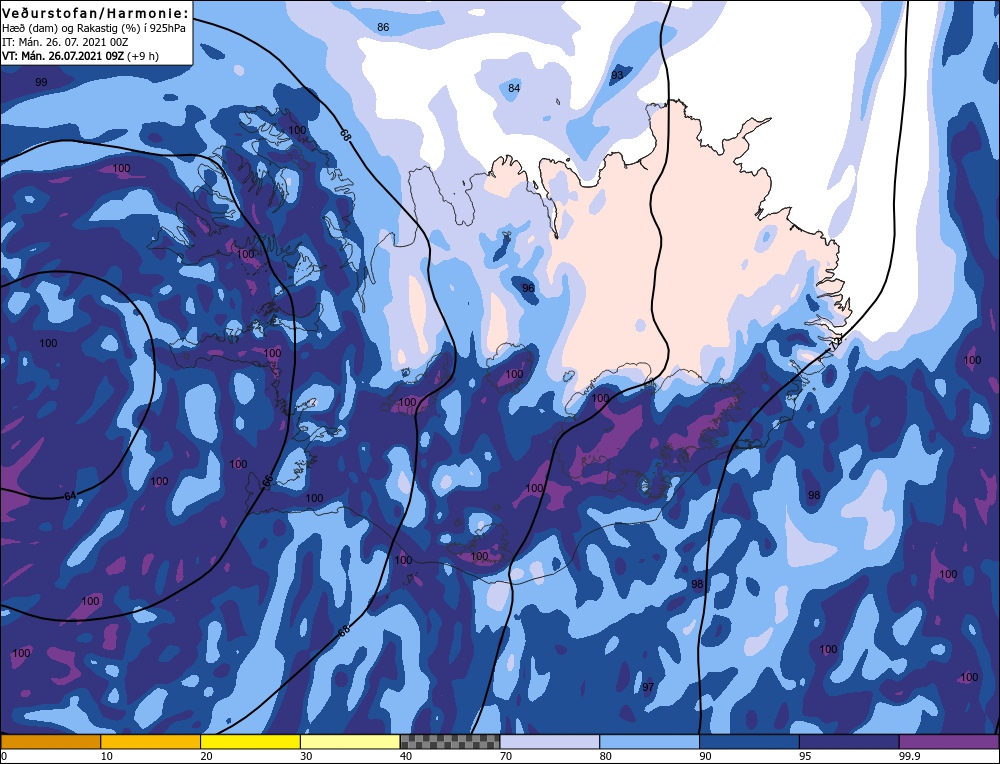Viewport: 1000px width, 764px height.
Task: Click the dark indigo 95–99.9 legend swatch
Action: [849, 741]
